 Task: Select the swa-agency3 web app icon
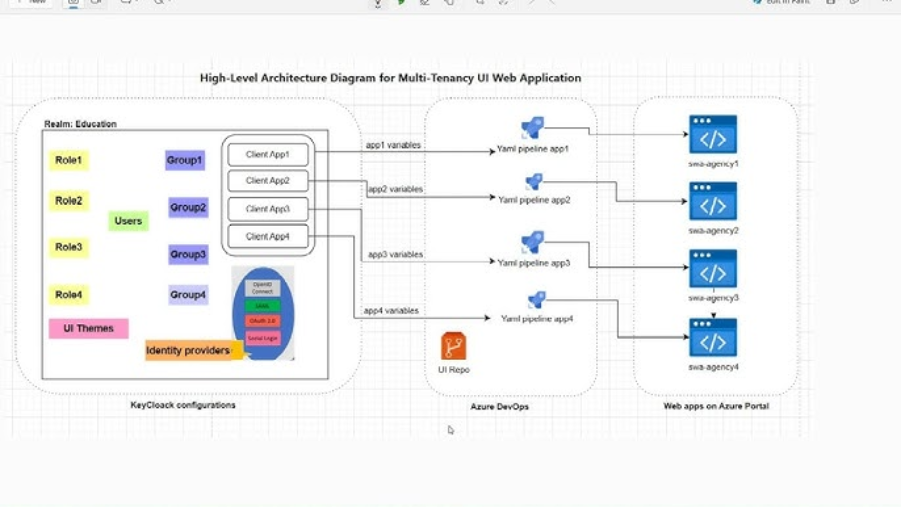(x=713, y=270)
